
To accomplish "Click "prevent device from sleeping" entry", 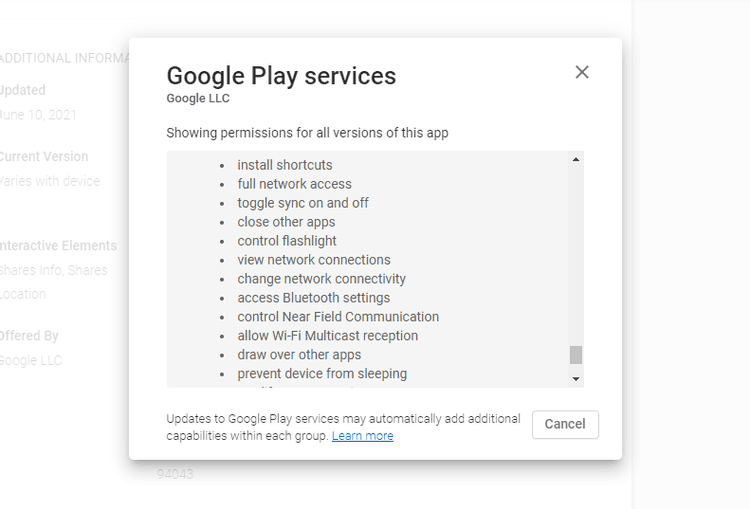I will point(322,374).
